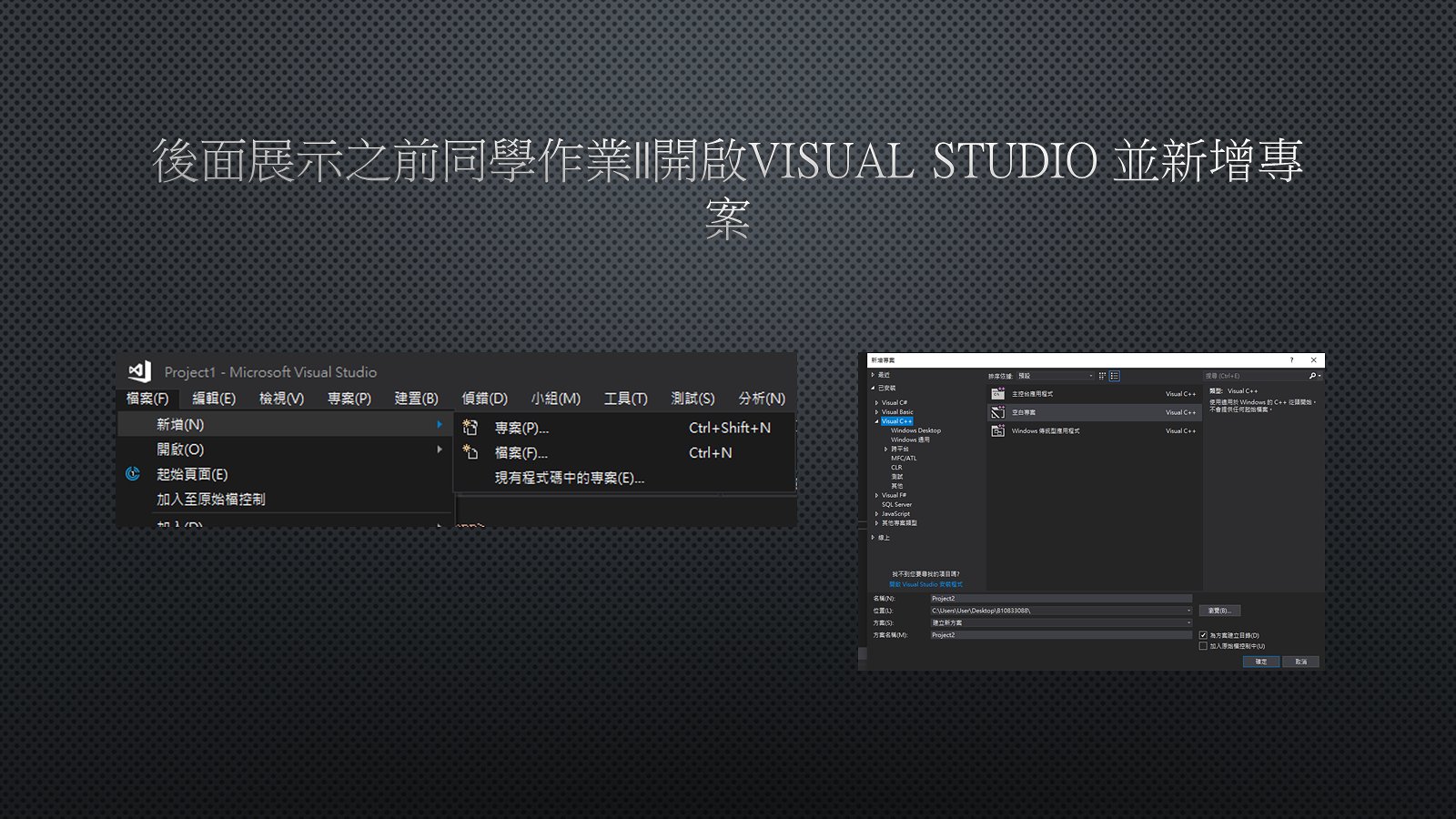
Task: Click the help question mark in dialog
Action: 1291,360
